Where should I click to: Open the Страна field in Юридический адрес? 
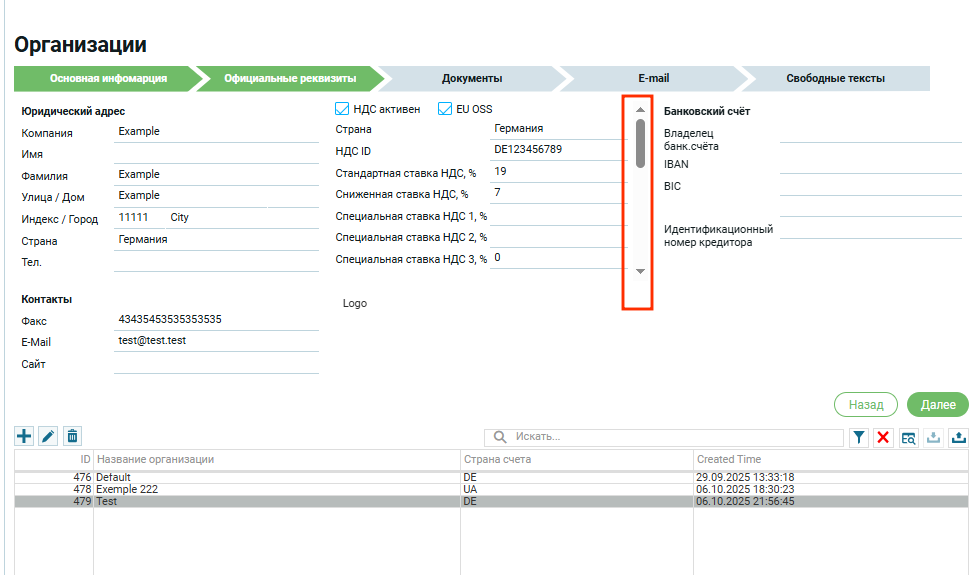pyautogui.click(x=215, y=240)
